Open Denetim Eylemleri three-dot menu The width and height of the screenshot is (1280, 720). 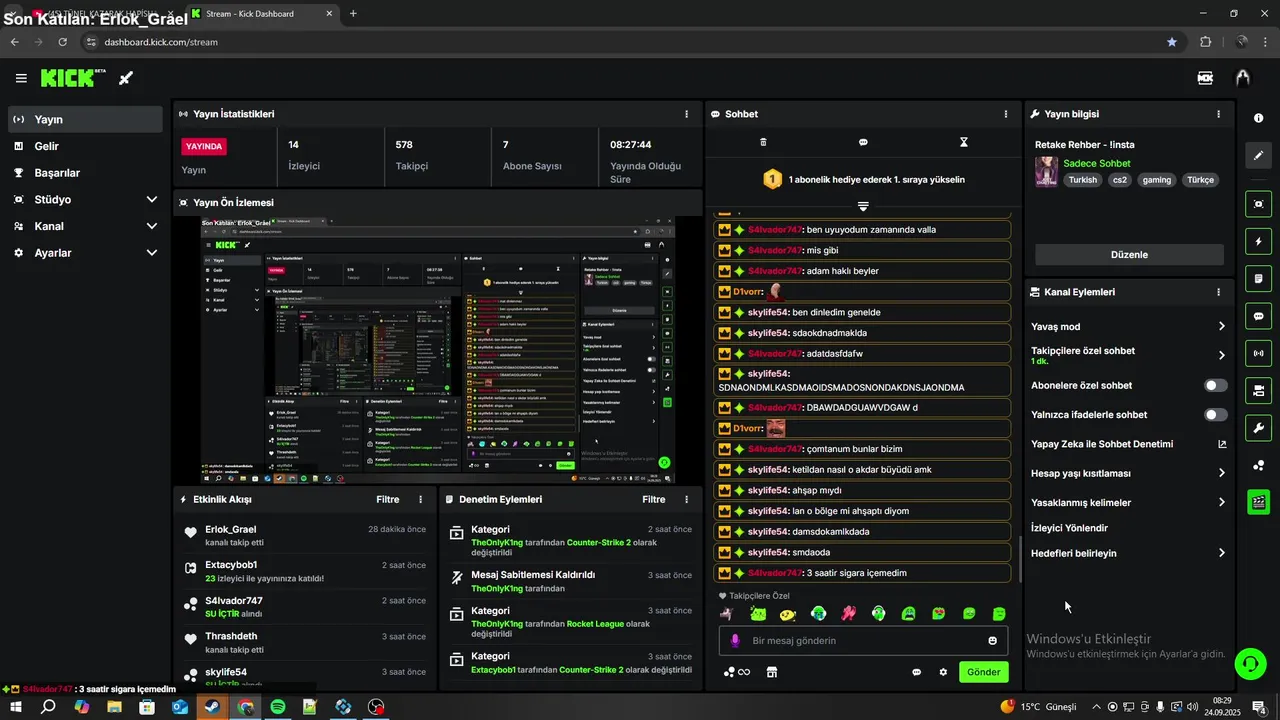click(x=686, y=499)
